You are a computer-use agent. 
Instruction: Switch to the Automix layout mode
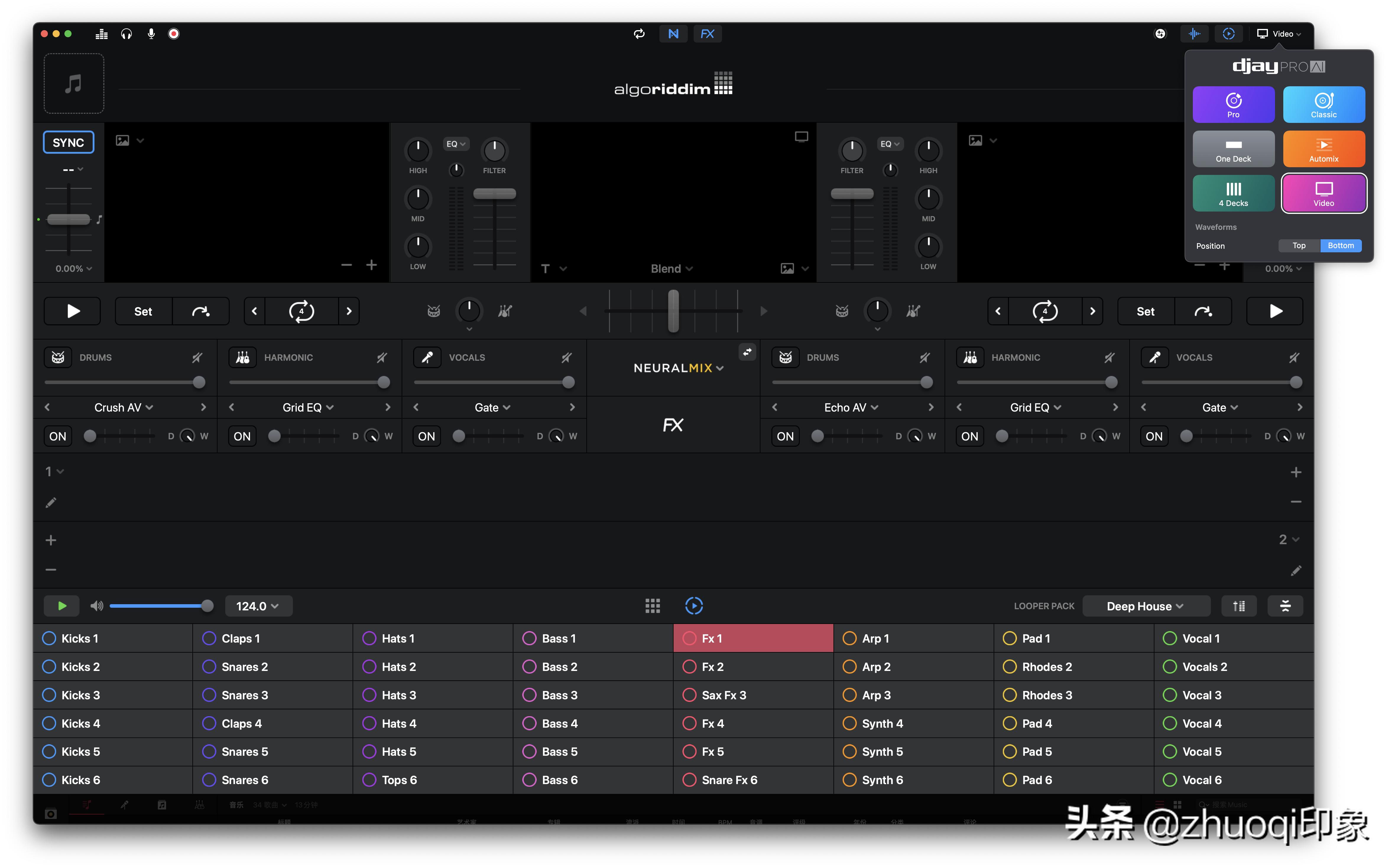[x=1323, y=149]
